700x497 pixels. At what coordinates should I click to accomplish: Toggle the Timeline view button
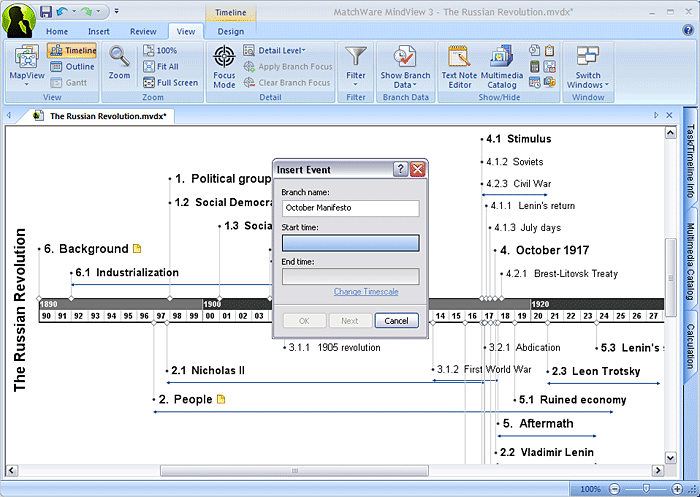[x=72, y=50]
